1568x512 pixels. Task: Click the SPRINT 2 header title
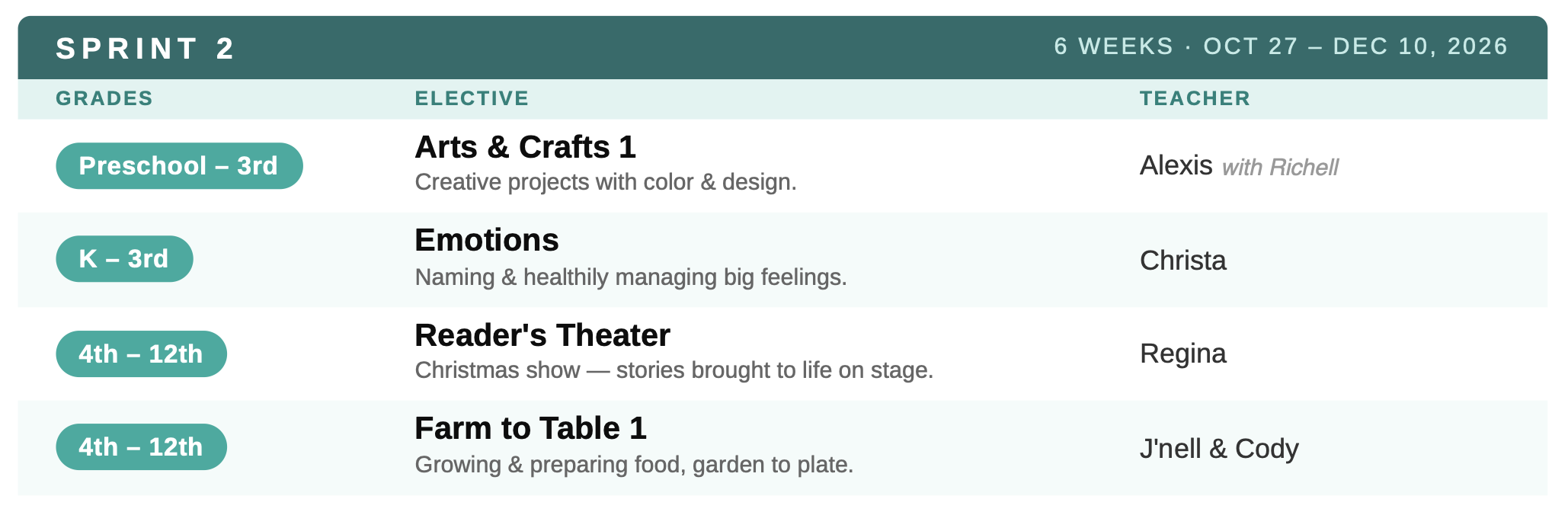point(145,48)
